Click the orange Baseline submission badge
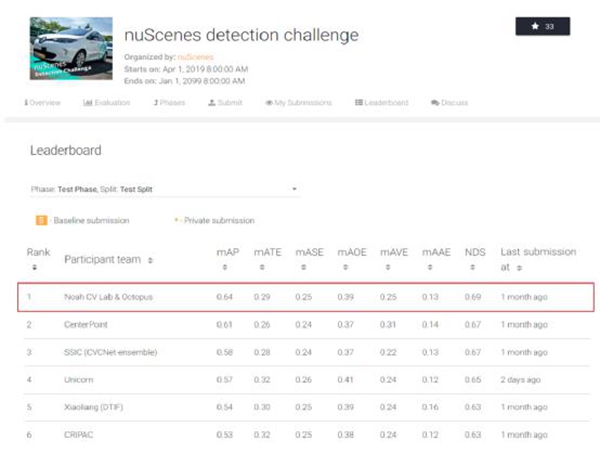 [x=41, y=220]
